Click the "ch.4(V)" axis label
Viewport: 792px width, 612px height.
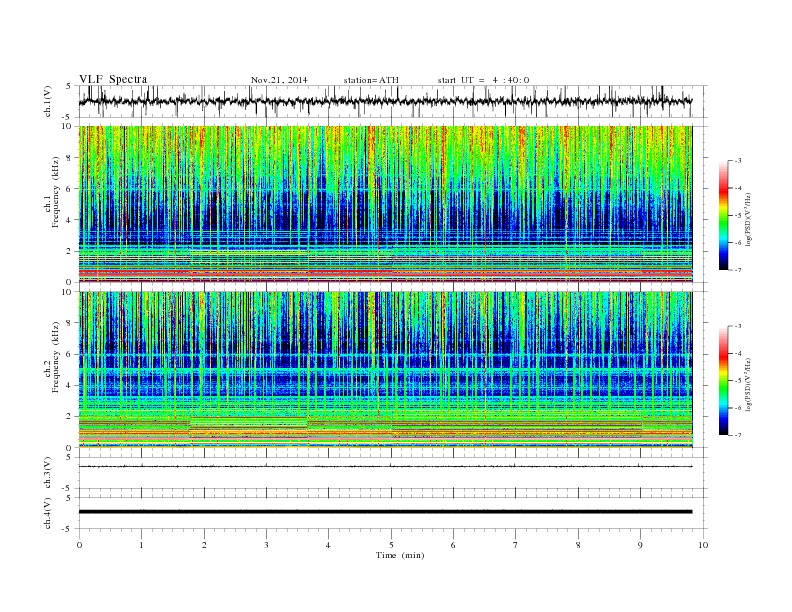pos(48,513)
